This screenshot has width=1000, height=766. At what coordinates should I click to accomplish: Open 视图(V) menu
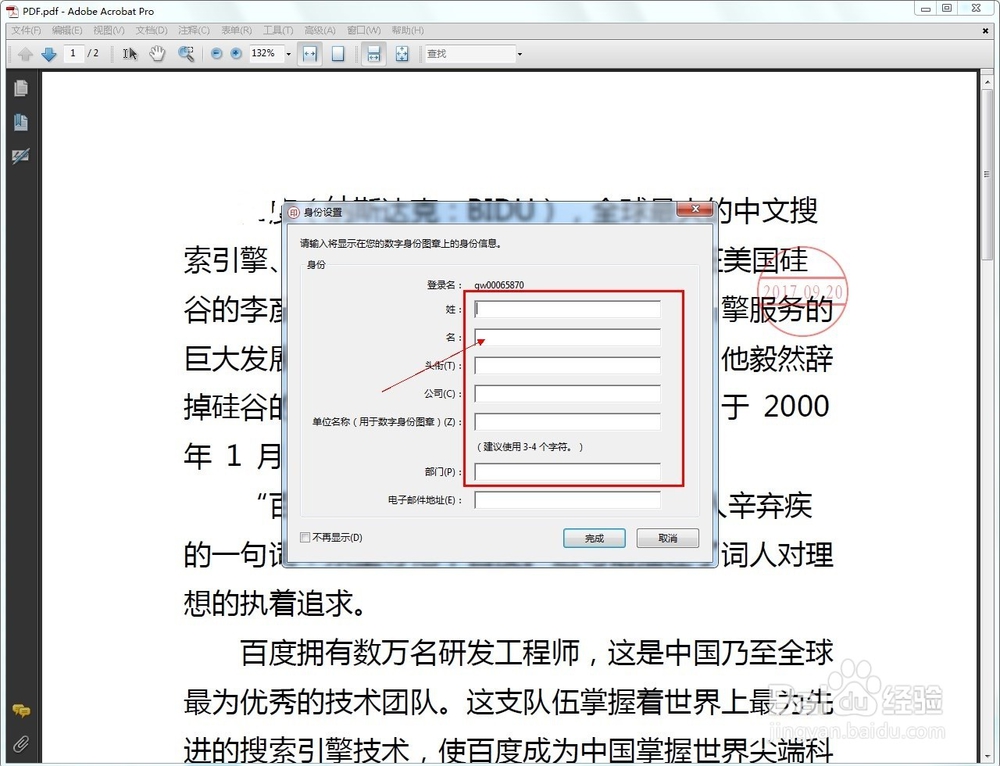[109, 30]
